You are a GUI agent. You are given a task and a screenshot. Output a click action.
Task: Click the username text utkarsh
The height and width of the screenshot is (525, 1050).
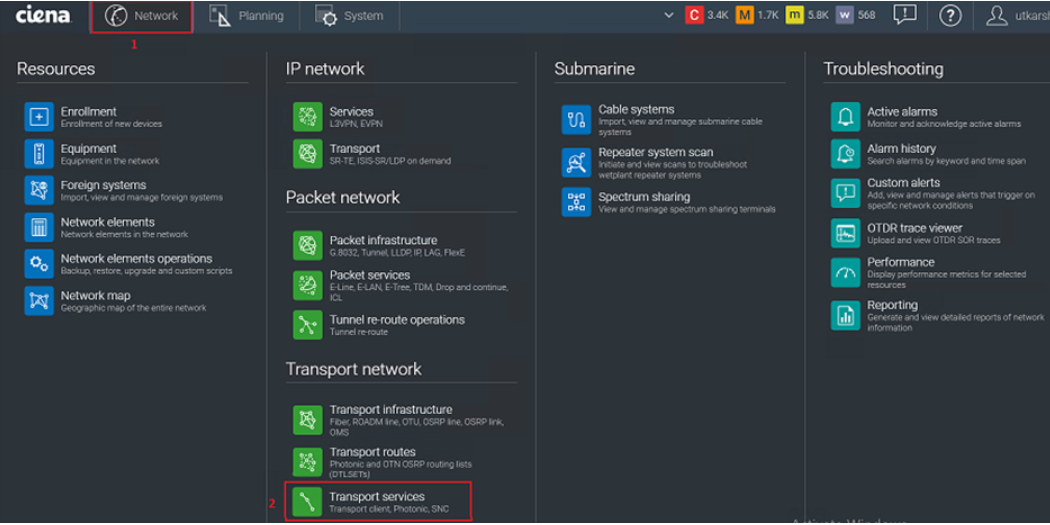pos(1033,16)
